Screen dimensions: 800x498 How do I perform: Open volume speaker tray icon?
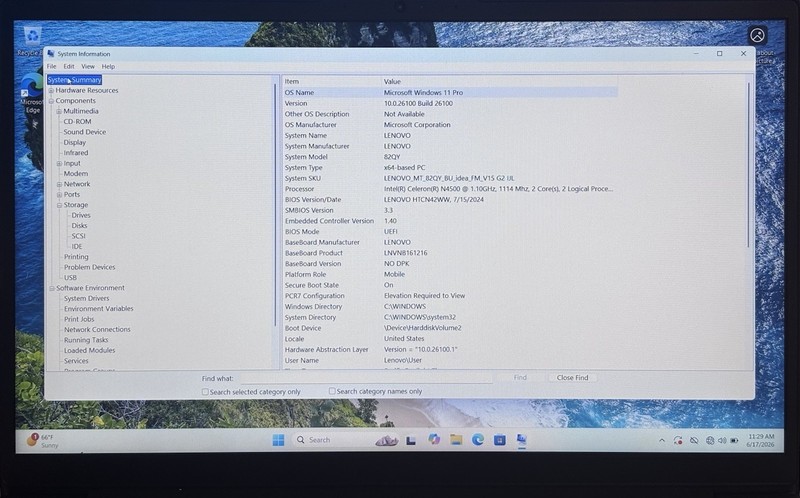point(722,440)
